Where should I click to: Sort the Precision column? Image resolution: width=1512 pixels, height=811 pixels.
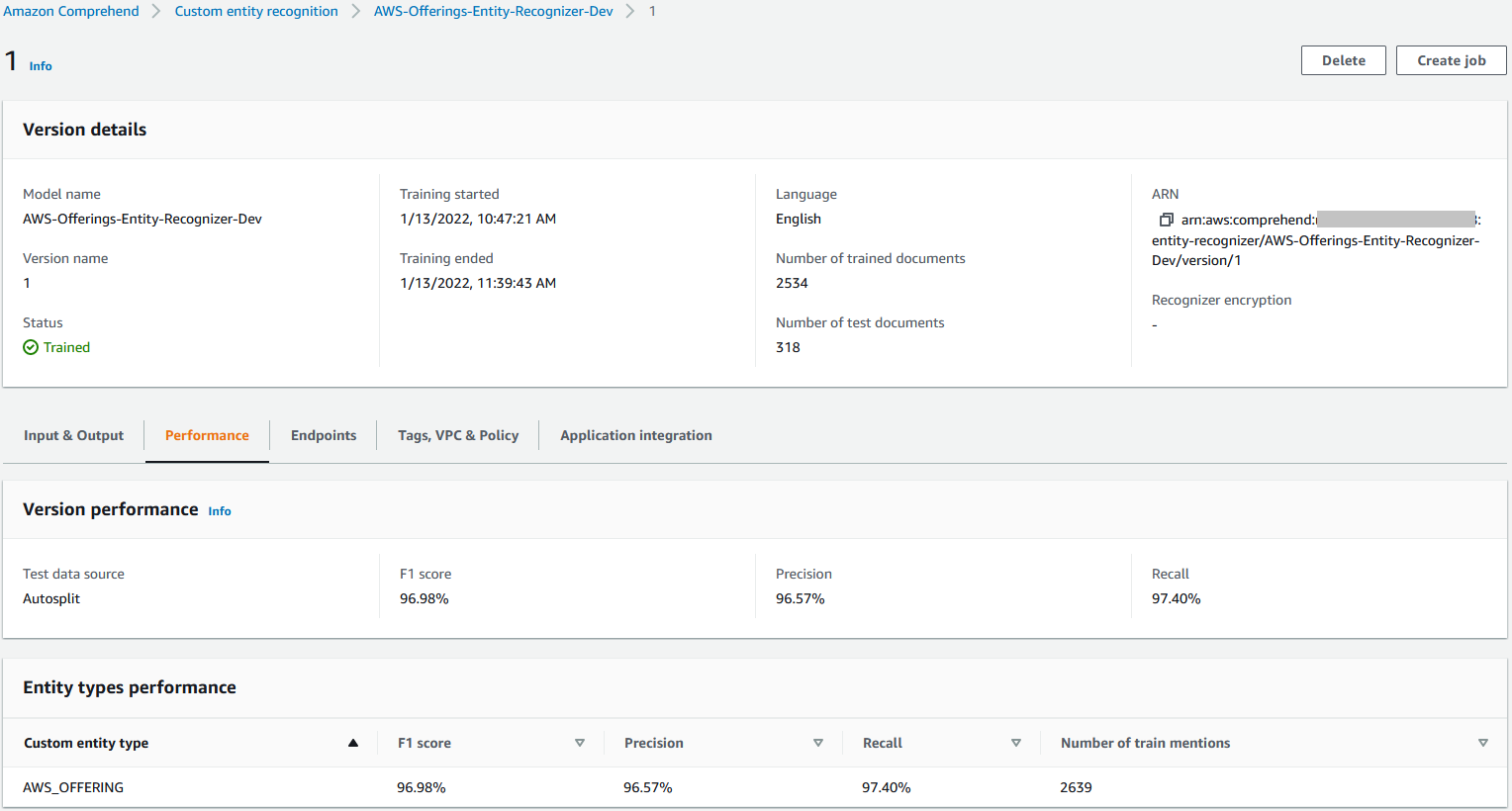818,743
